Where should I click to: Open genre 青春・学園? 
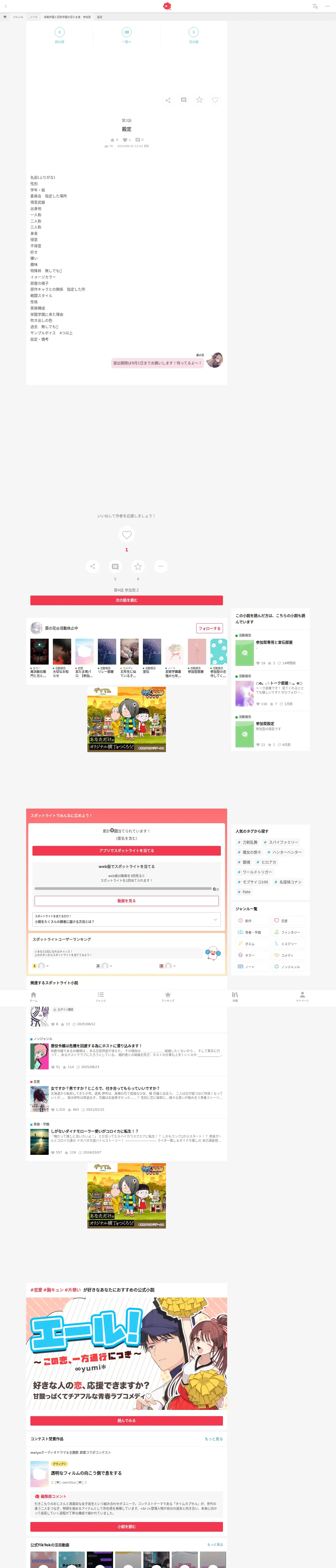(253, 932)
